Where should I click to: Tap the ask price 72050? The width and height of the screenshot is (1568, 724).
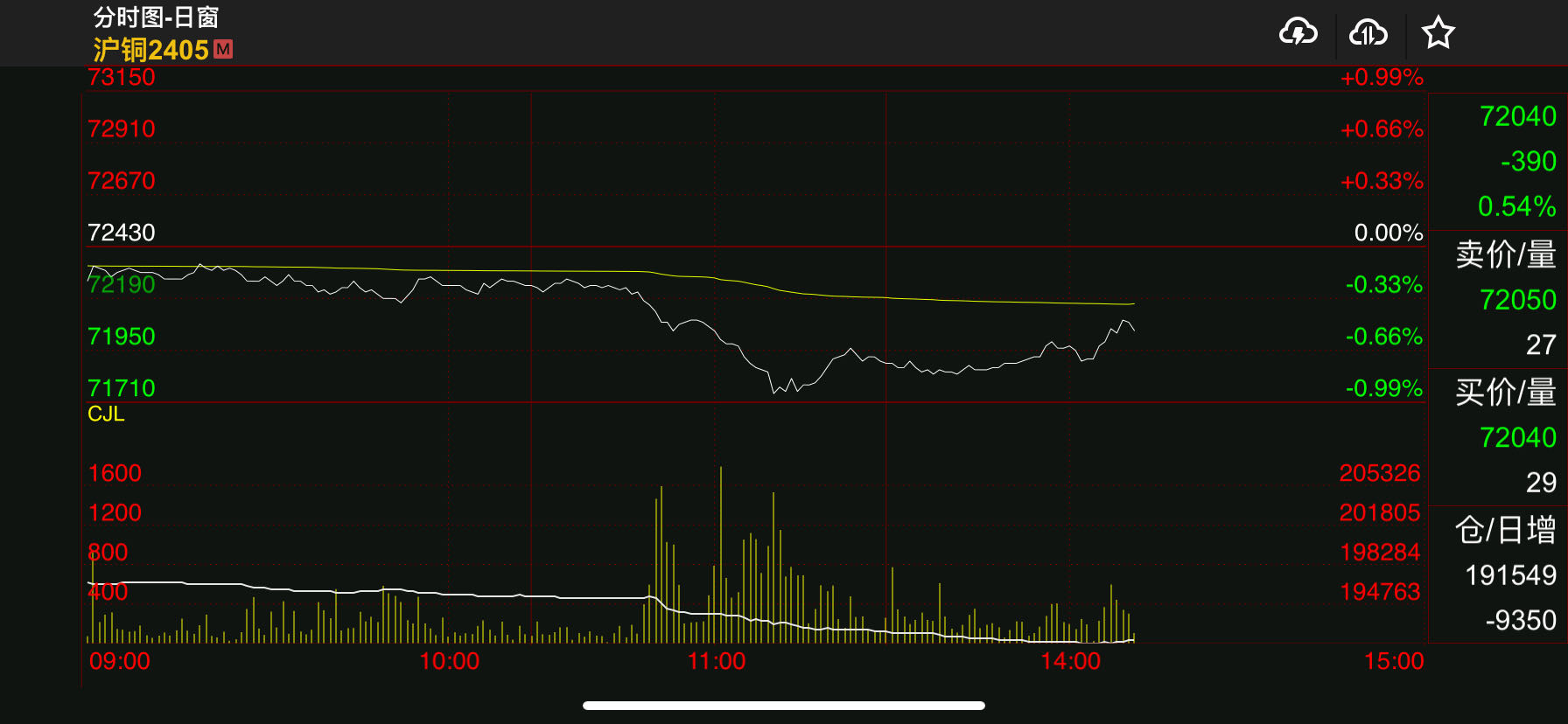click(1517, 300)
